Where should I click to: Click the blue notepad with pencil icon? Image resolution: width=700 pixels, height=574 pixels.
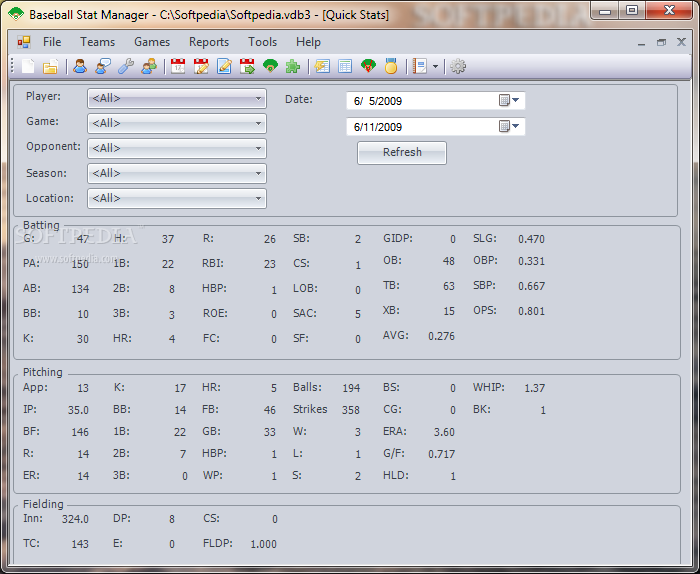click(224, 67)
